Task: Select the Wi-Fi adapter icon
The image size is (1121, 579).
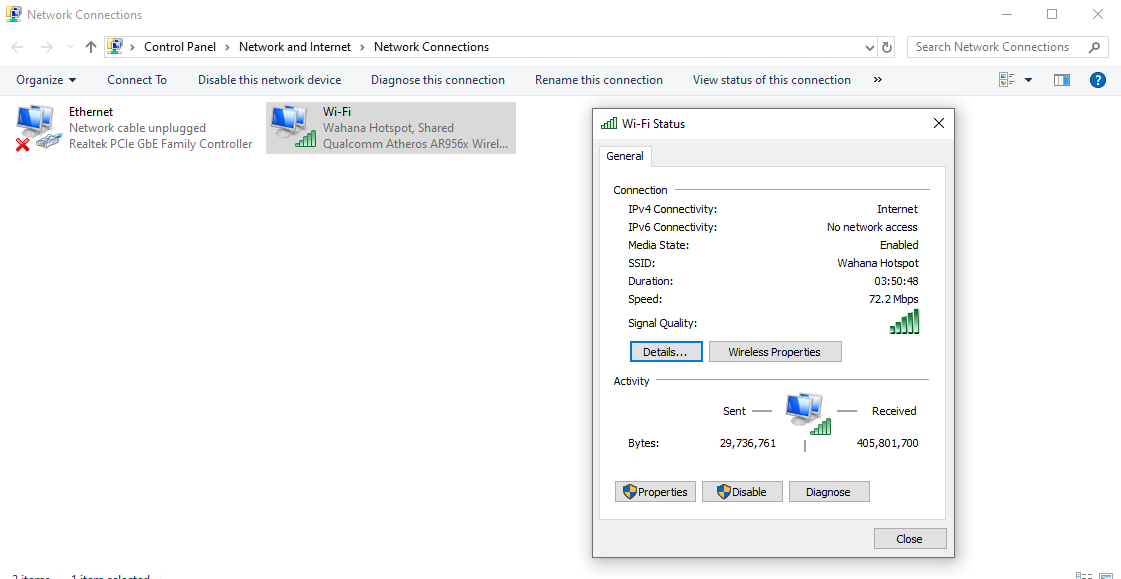Action: pyautogui.click(x=292, y=128)
